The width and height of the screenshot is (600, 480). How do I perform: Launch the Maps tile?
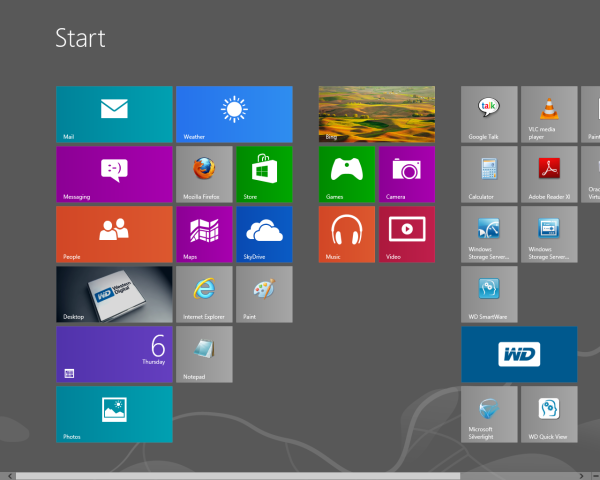click(204, 234)
